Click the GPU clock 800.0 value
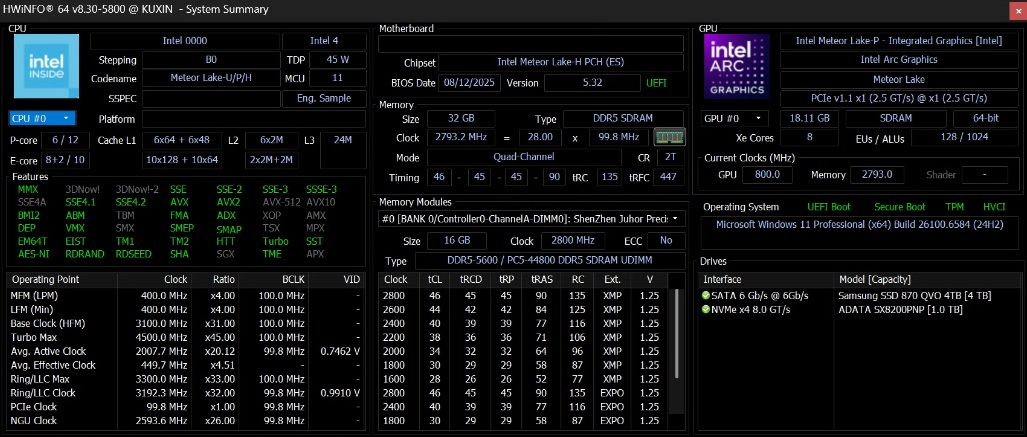1027x437 pixels. [x=768, y=175]
